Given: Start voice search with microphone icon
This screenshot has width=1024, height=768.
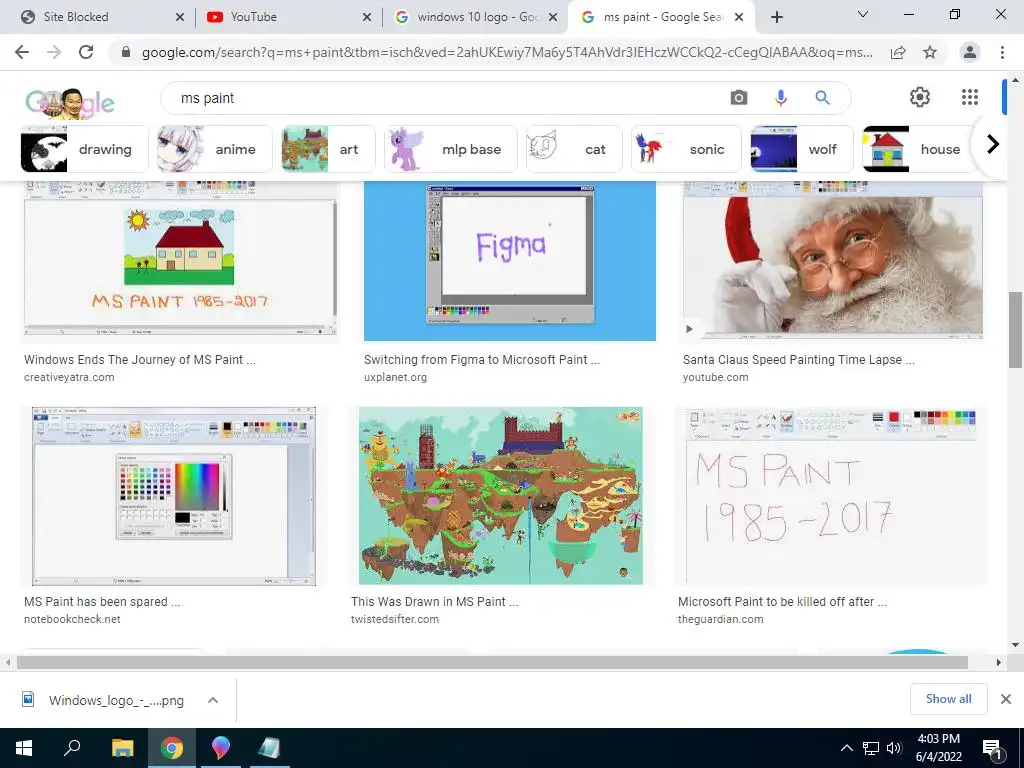Looking at the screenshot, I should point(780,98).
